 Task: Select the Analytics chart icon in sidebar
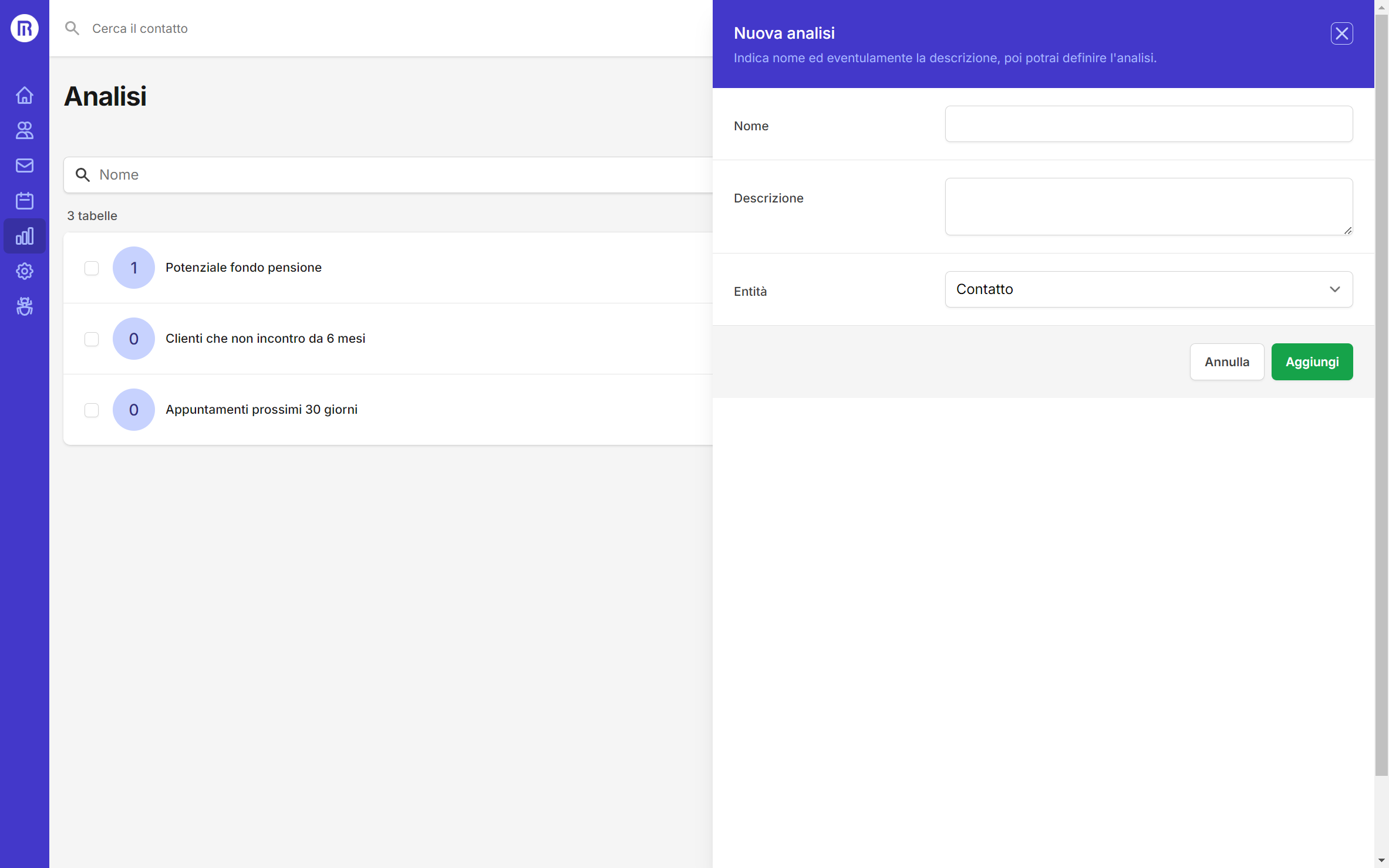click(x=24, y=236)
